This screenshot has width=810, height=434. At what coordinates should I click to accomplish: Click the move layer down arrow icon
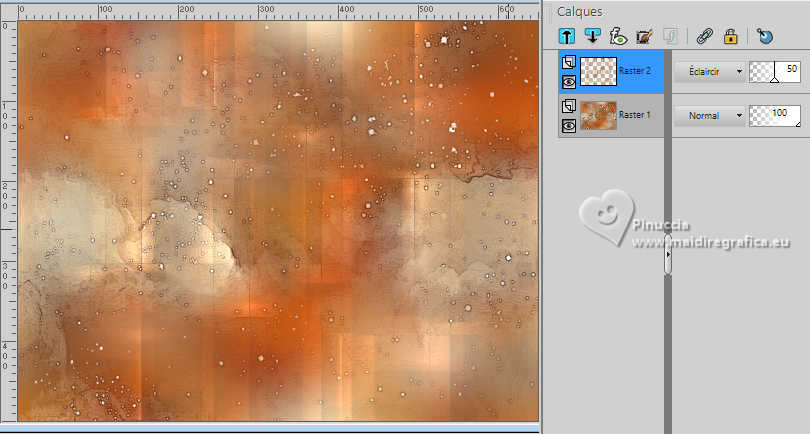coord(592,36)
